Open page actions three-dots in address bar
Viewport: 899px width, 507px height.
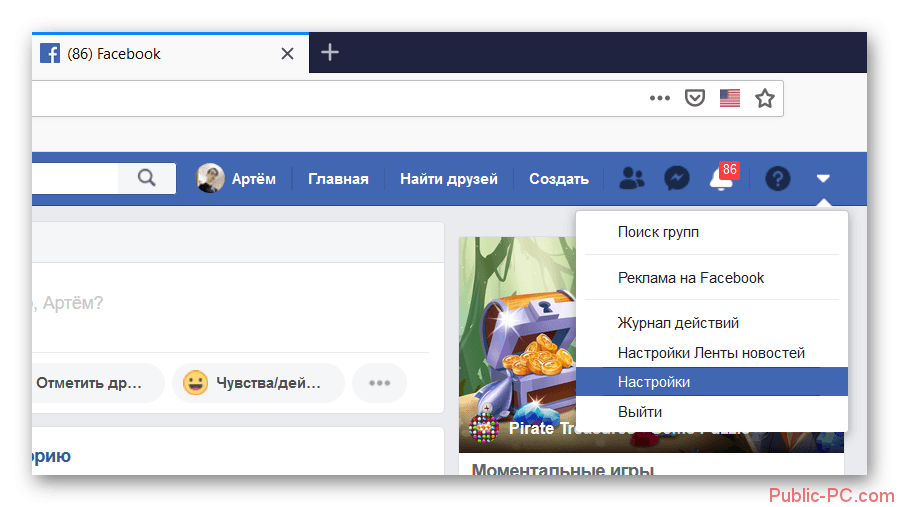tap(660, 98)
